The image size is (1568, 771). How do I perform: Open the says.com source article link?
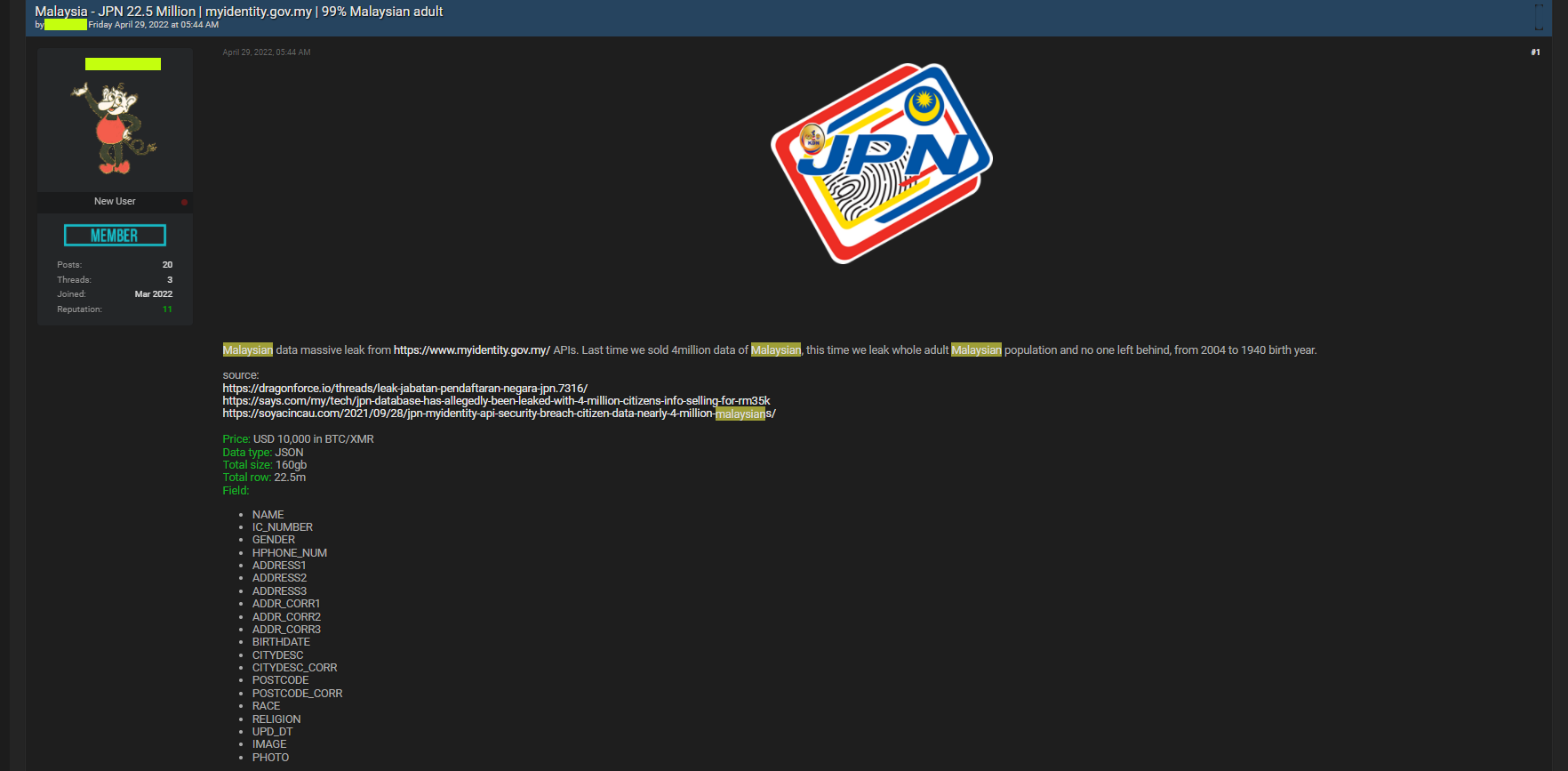tap(496, 401)
